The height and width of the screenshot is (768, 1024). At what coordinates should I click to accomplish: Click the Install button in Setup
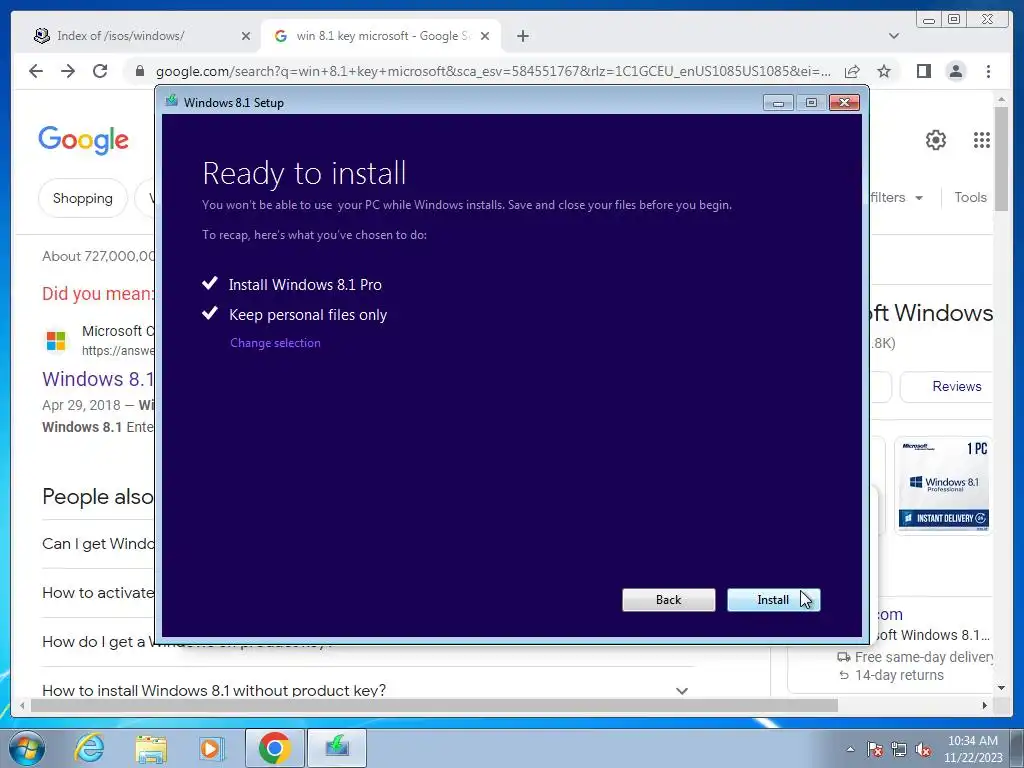[773, 600]
